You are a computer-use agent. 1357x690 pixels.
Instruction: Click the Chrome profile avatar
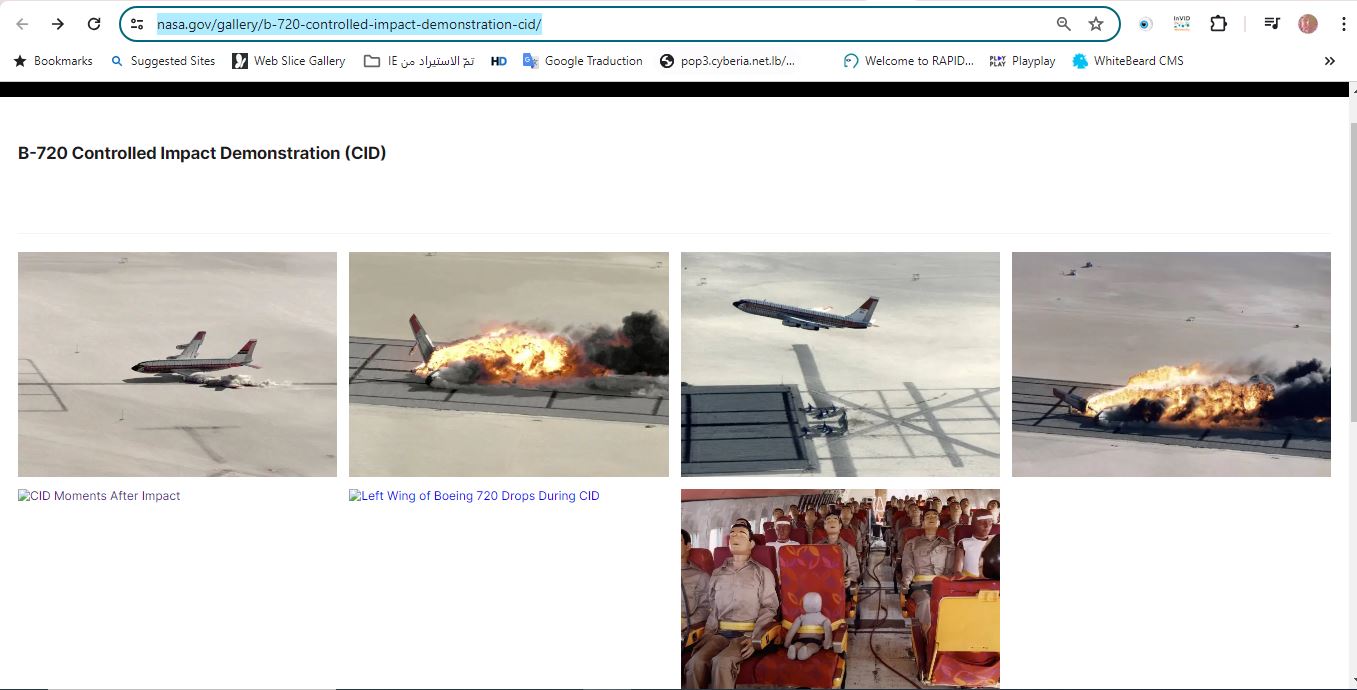point(1308,24)
